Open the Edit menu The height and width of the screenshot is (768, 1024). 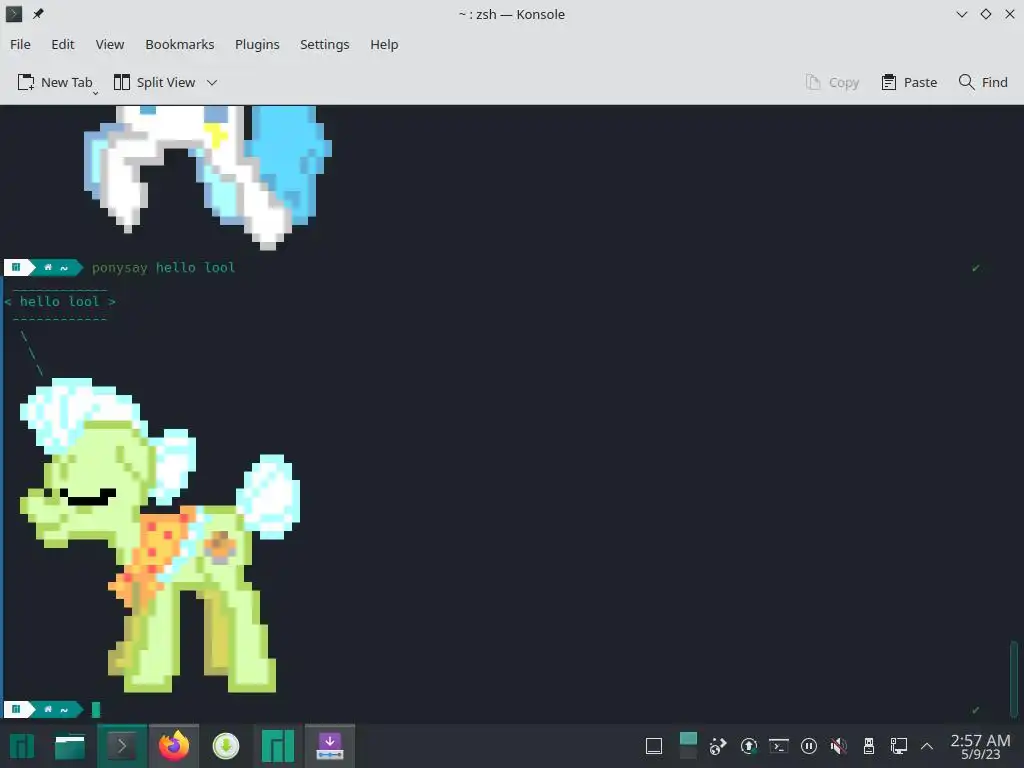[63, 44]
